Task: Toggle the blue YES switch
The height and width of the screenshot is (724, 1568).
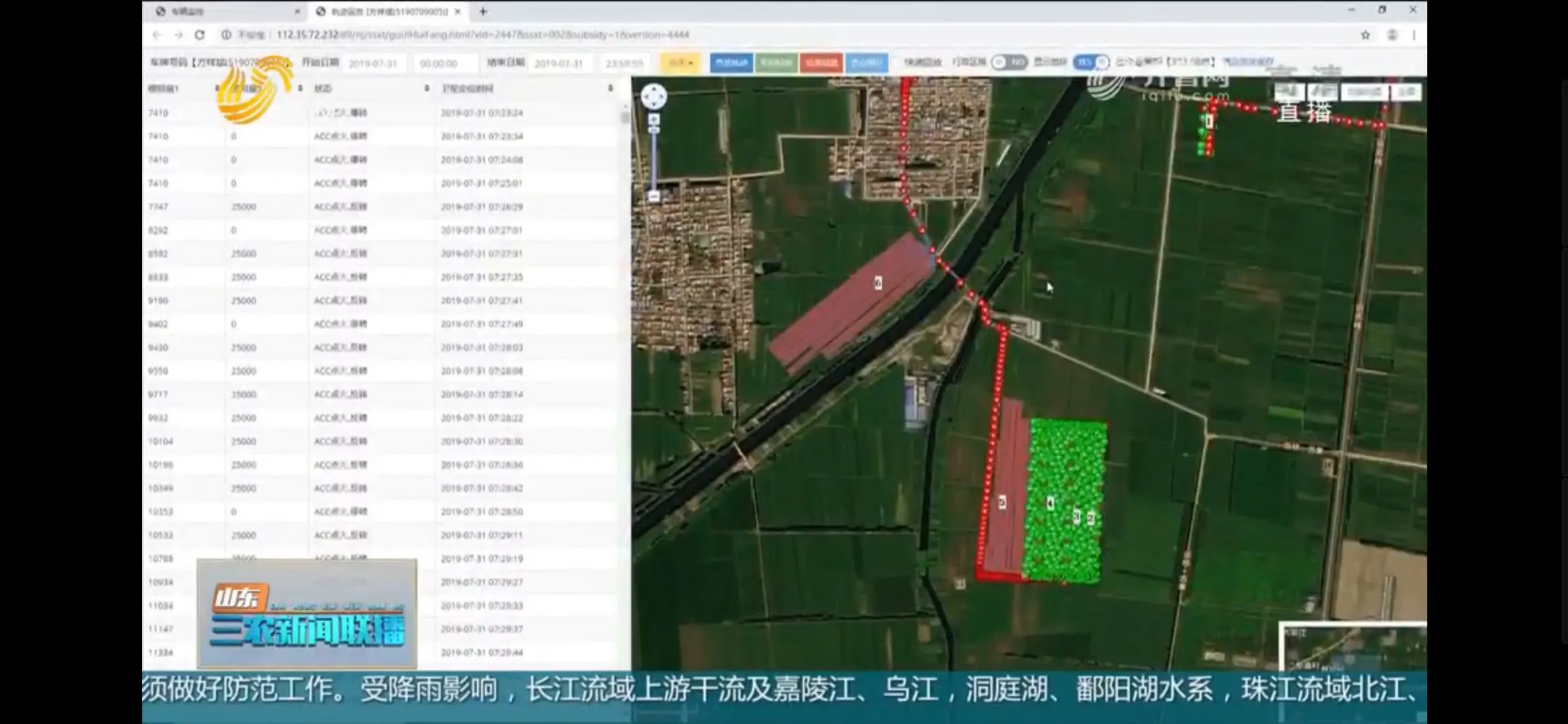Action: click(x=1091, y=62)
